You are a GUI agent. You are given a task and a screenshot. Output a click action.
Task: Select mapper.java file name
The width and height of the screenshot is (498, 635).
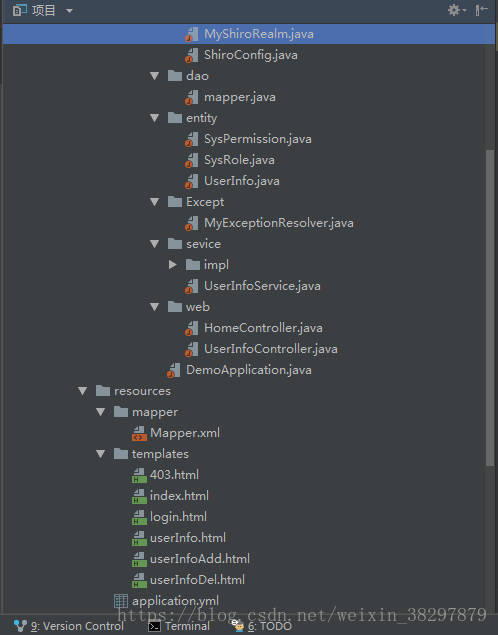coord(240,97)
